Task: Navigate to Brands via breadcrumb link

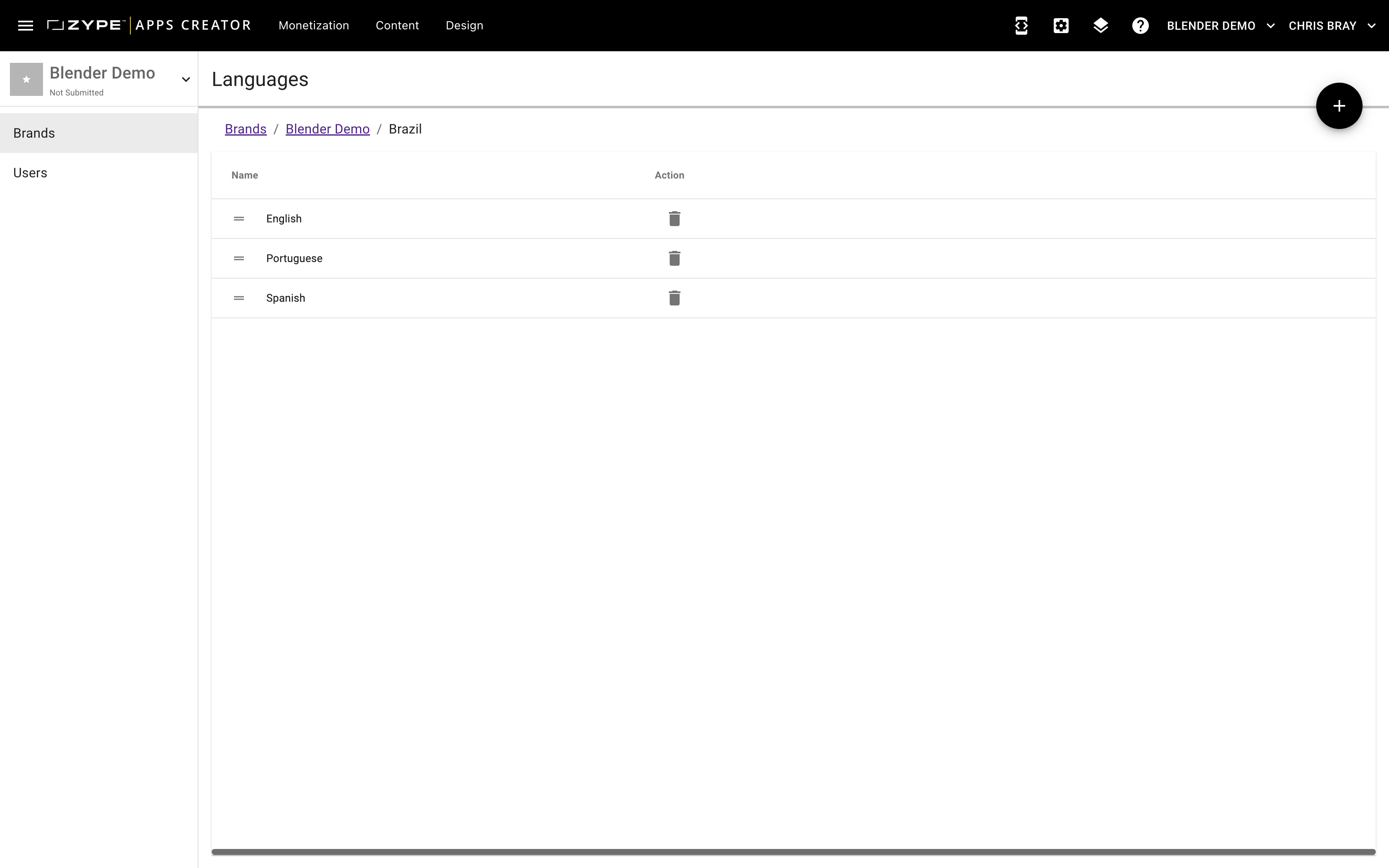Action: click(x=246, y=129)
